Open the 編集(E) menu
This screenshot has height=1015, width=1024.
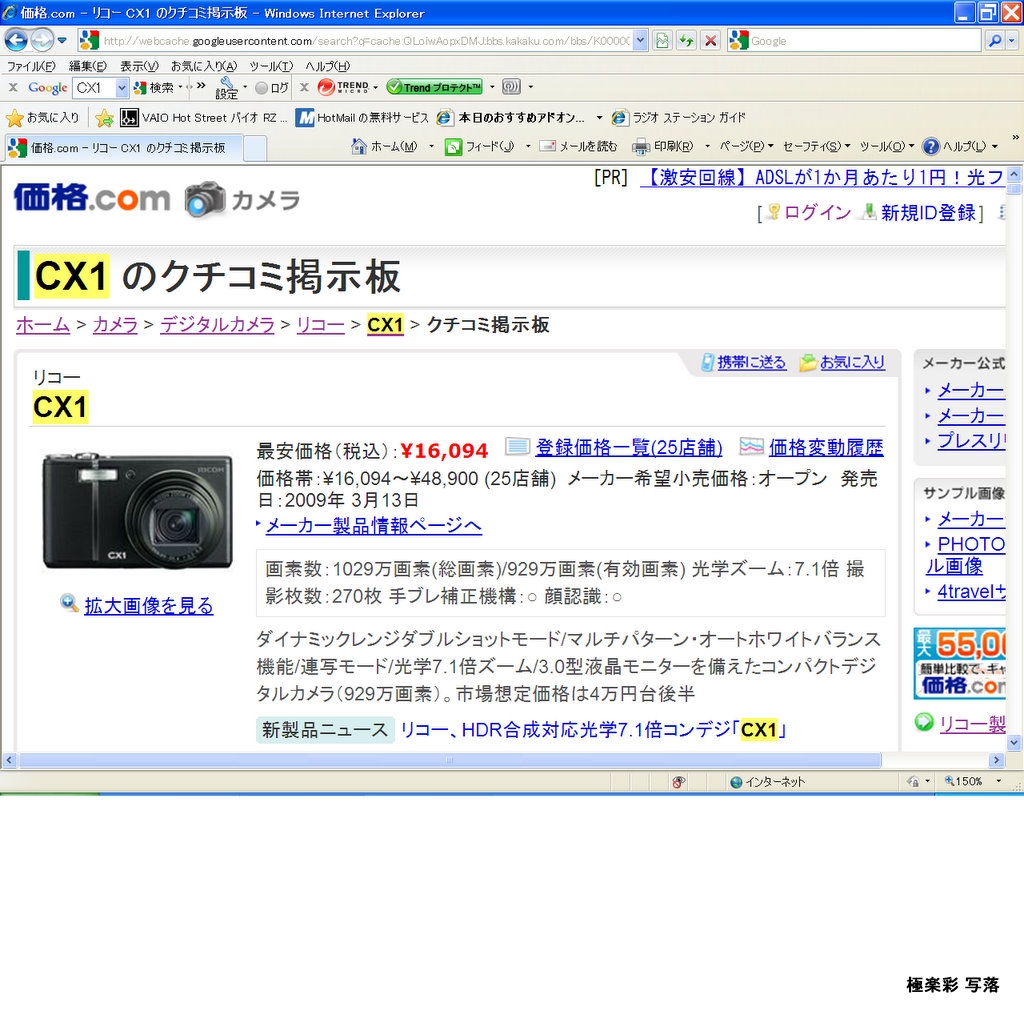point(88,66)
